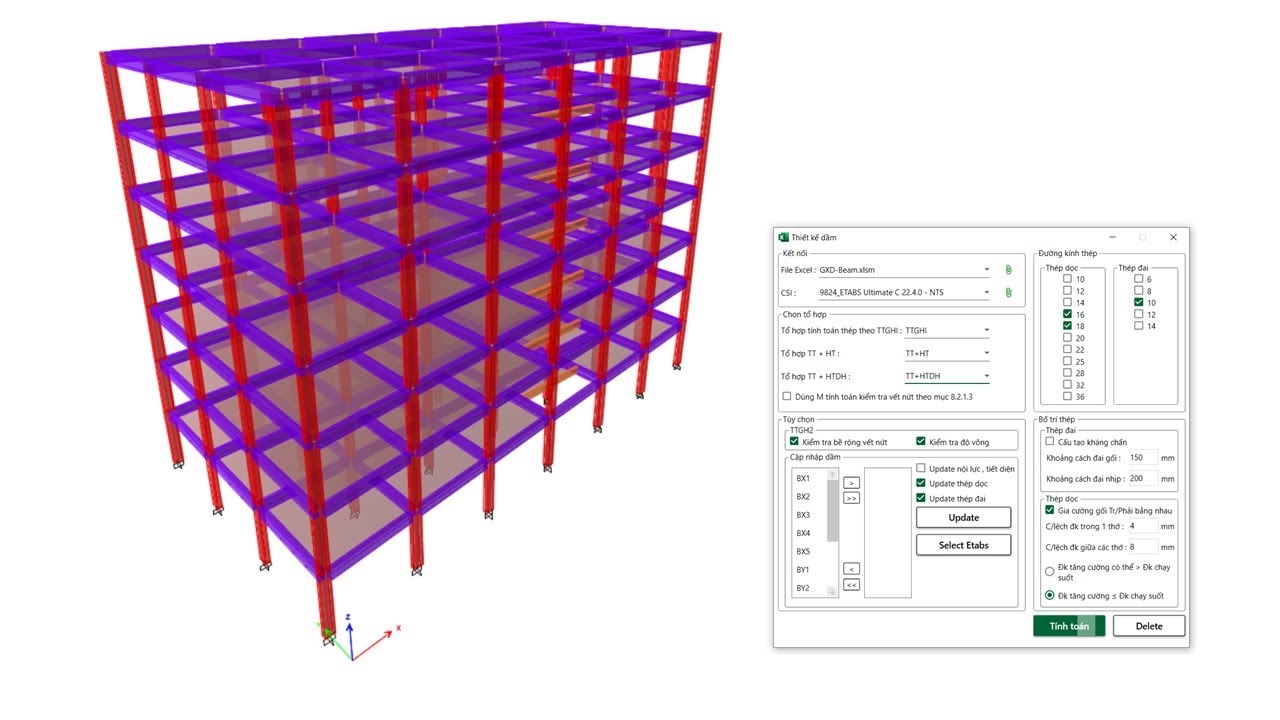The image size is (1280, 720).
Task: Click the double right arrow move-all button
Action: (851, 497)
